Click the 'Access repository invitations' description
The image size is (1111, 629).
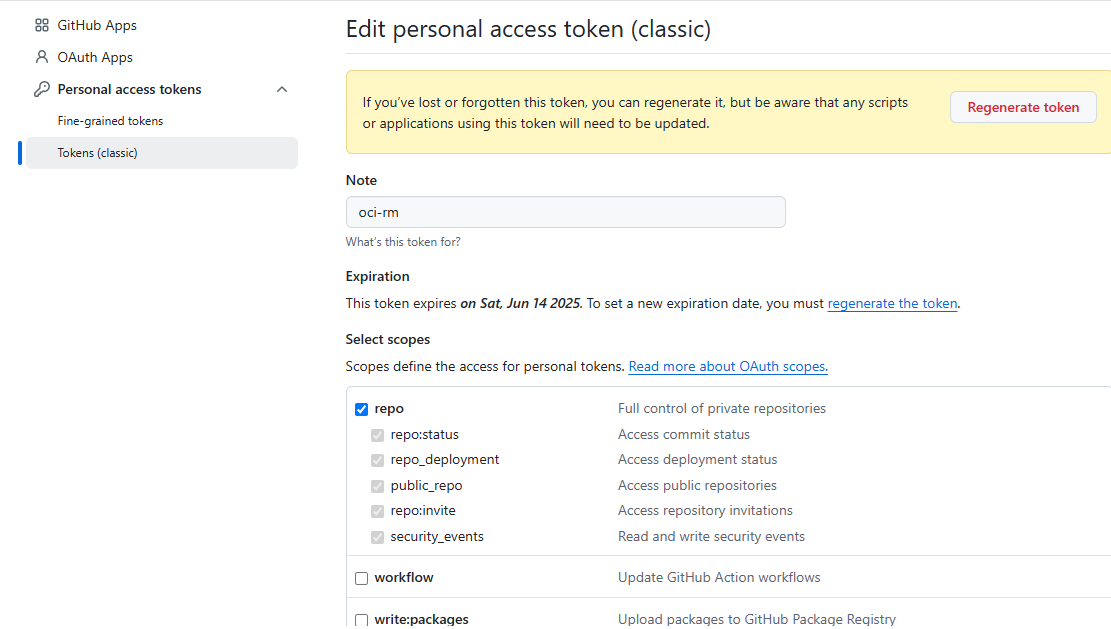(x=705, y=510)
